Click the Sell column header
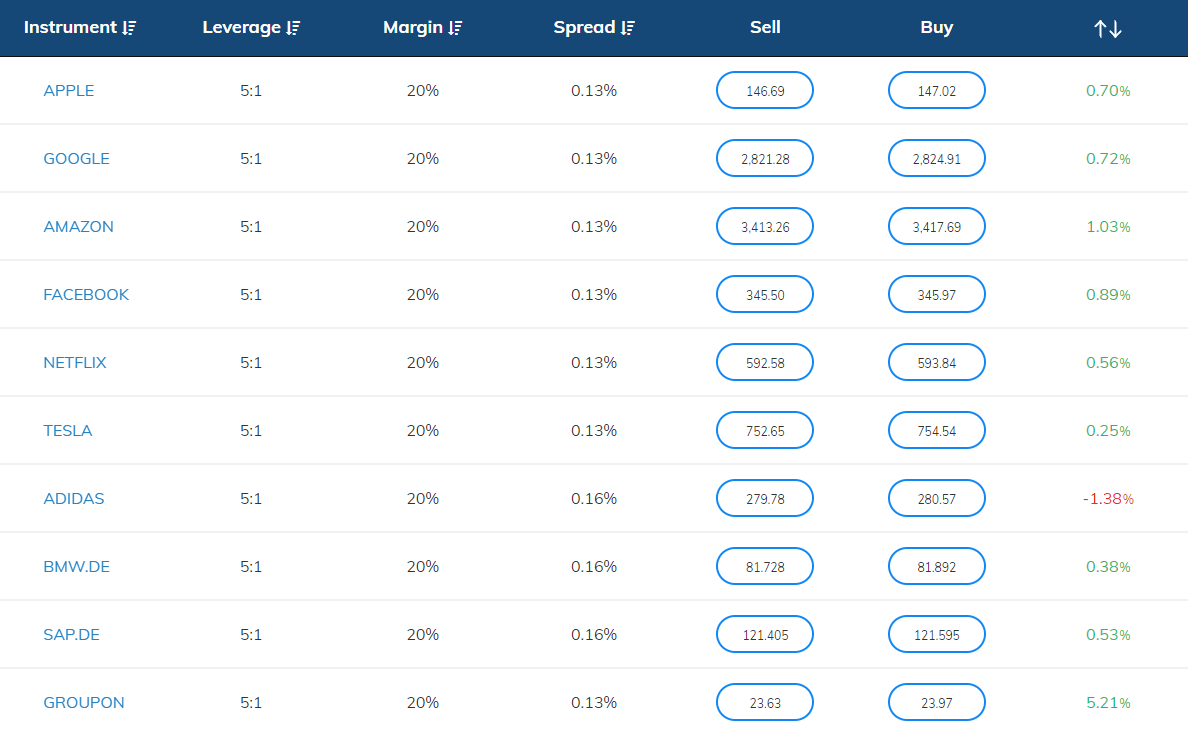This screenshot has width=1188, height=731. pyautogui.click(x=765, y=28)
